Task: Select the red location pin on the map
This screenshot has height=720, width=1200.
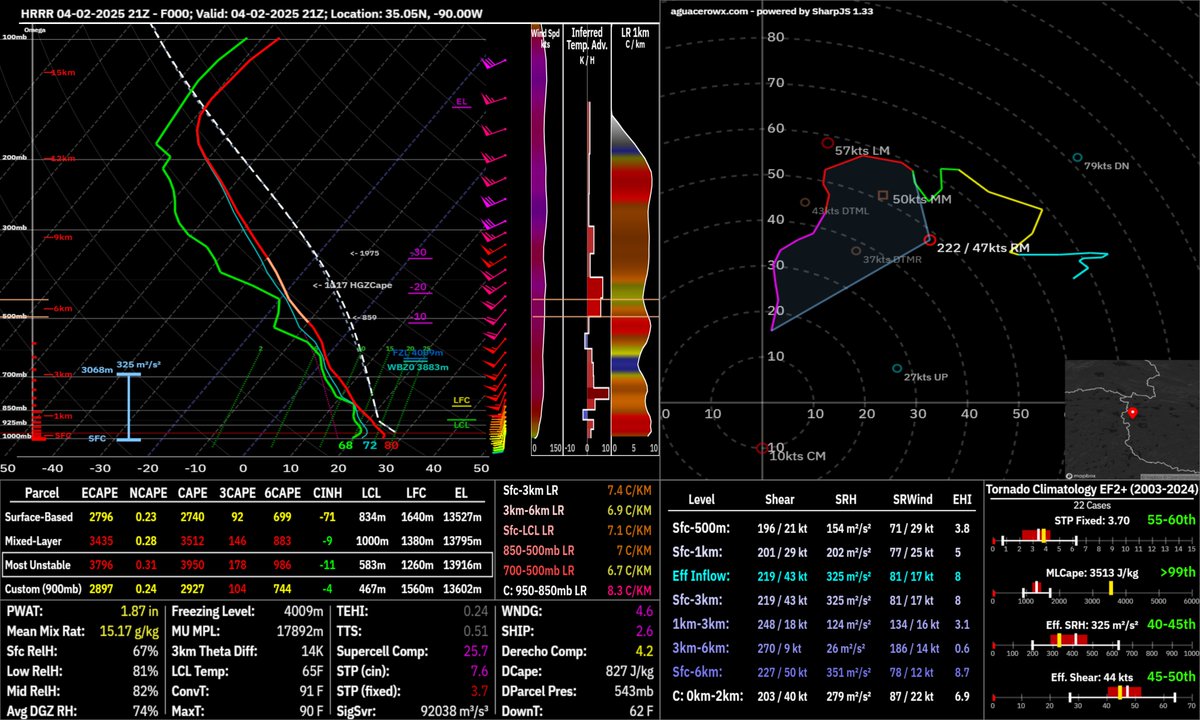Action: (1132, 412)
